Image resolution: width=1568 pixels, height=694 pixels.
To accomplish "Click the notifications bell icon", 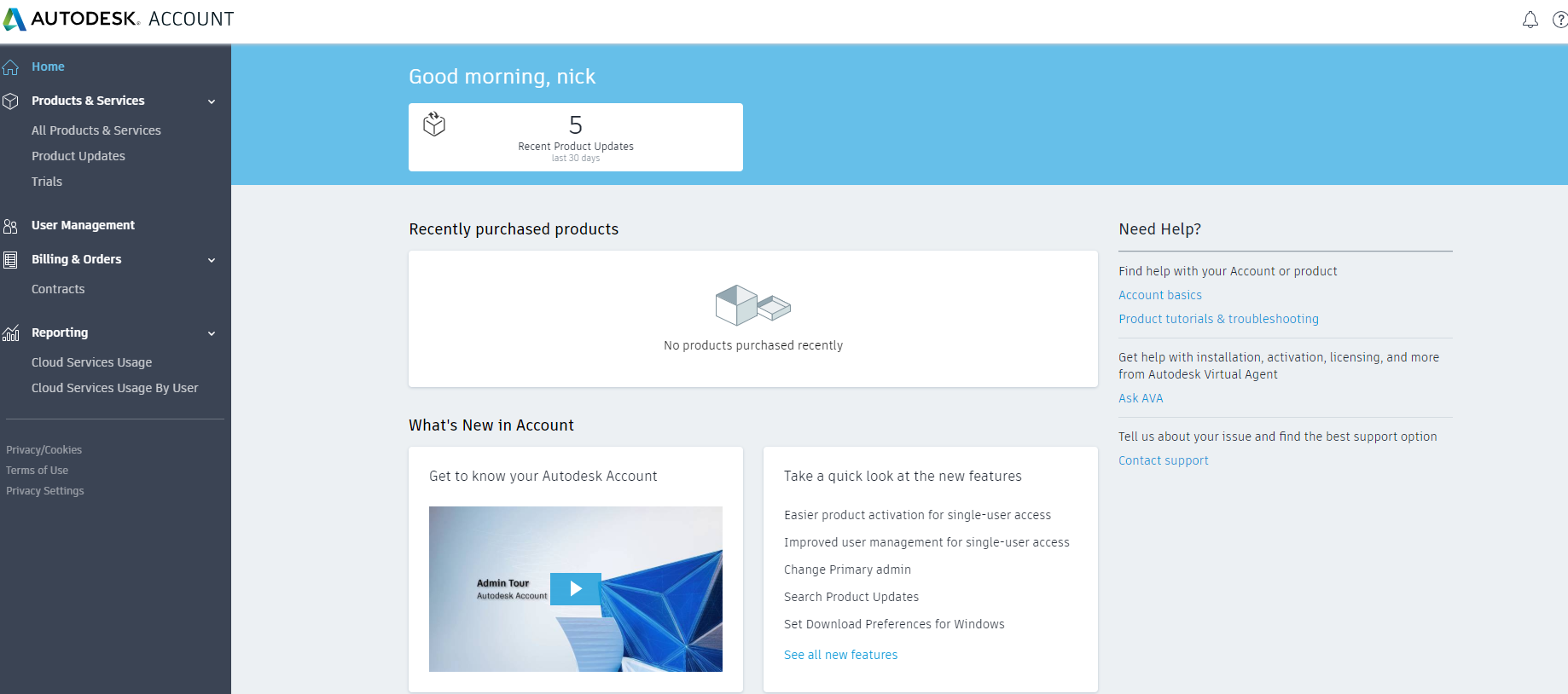I will (x=1530, y=20).
